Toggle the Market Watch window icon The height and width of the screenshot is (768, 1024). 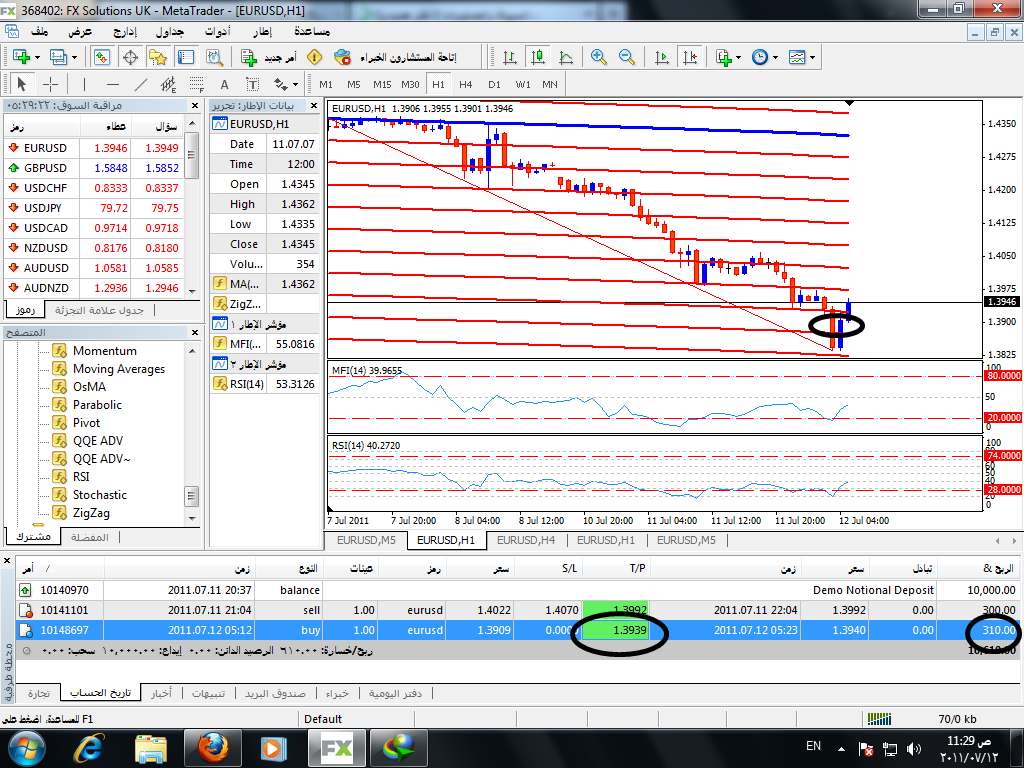point(101,57)
